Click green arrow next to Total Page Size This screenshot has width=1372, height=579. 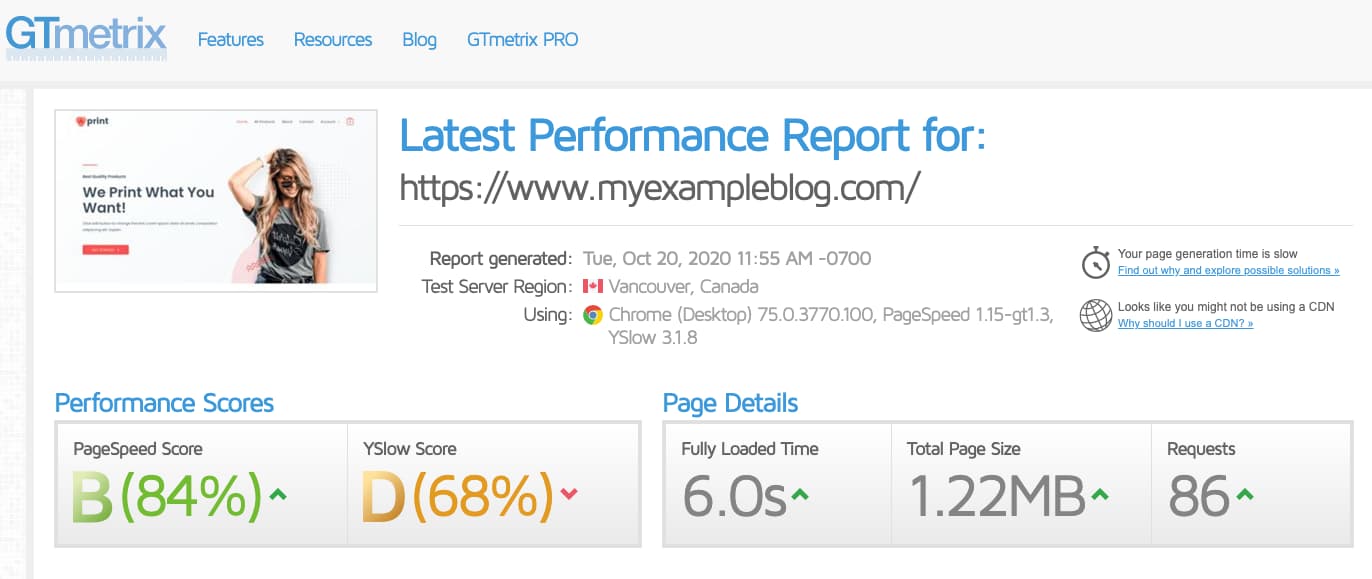[1100, 494]
